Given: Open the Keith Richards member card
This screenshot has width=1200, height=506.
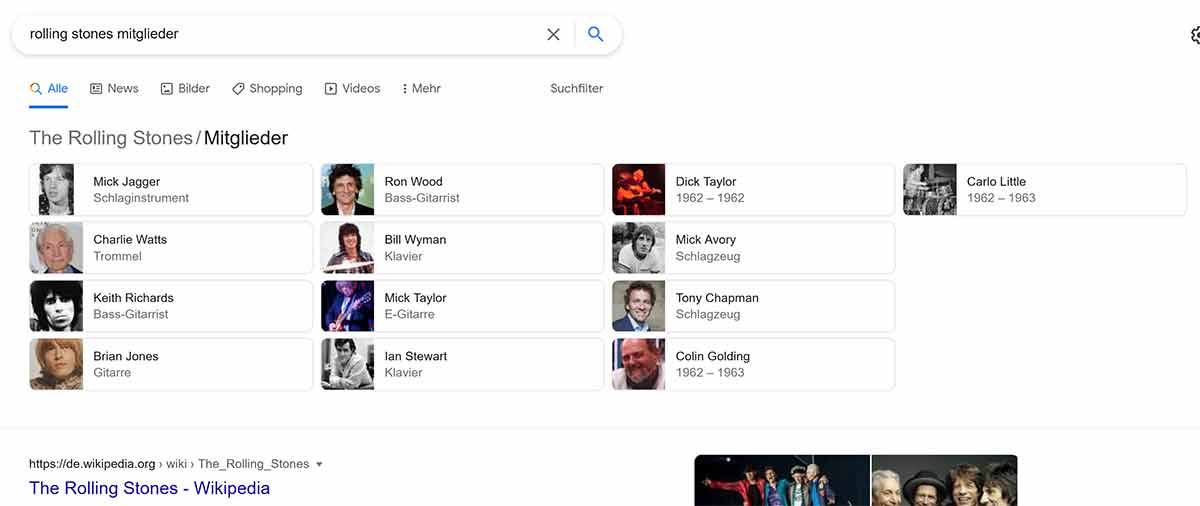Looking at the screenshot, I should coord(171,305).
